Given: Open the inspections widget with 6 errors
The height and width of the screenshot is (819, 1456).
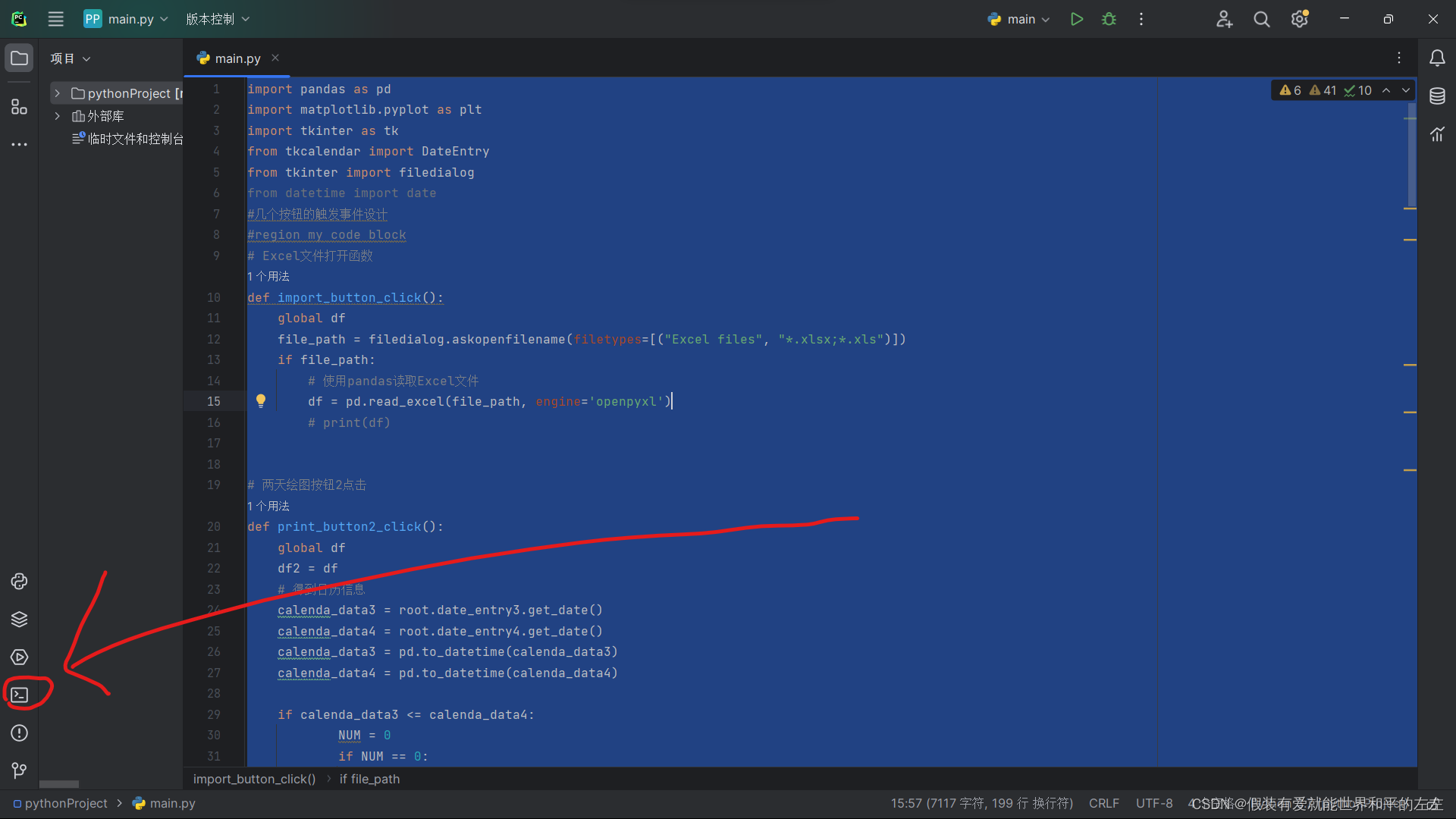Looking at the screenshot, I should 1326,90.
